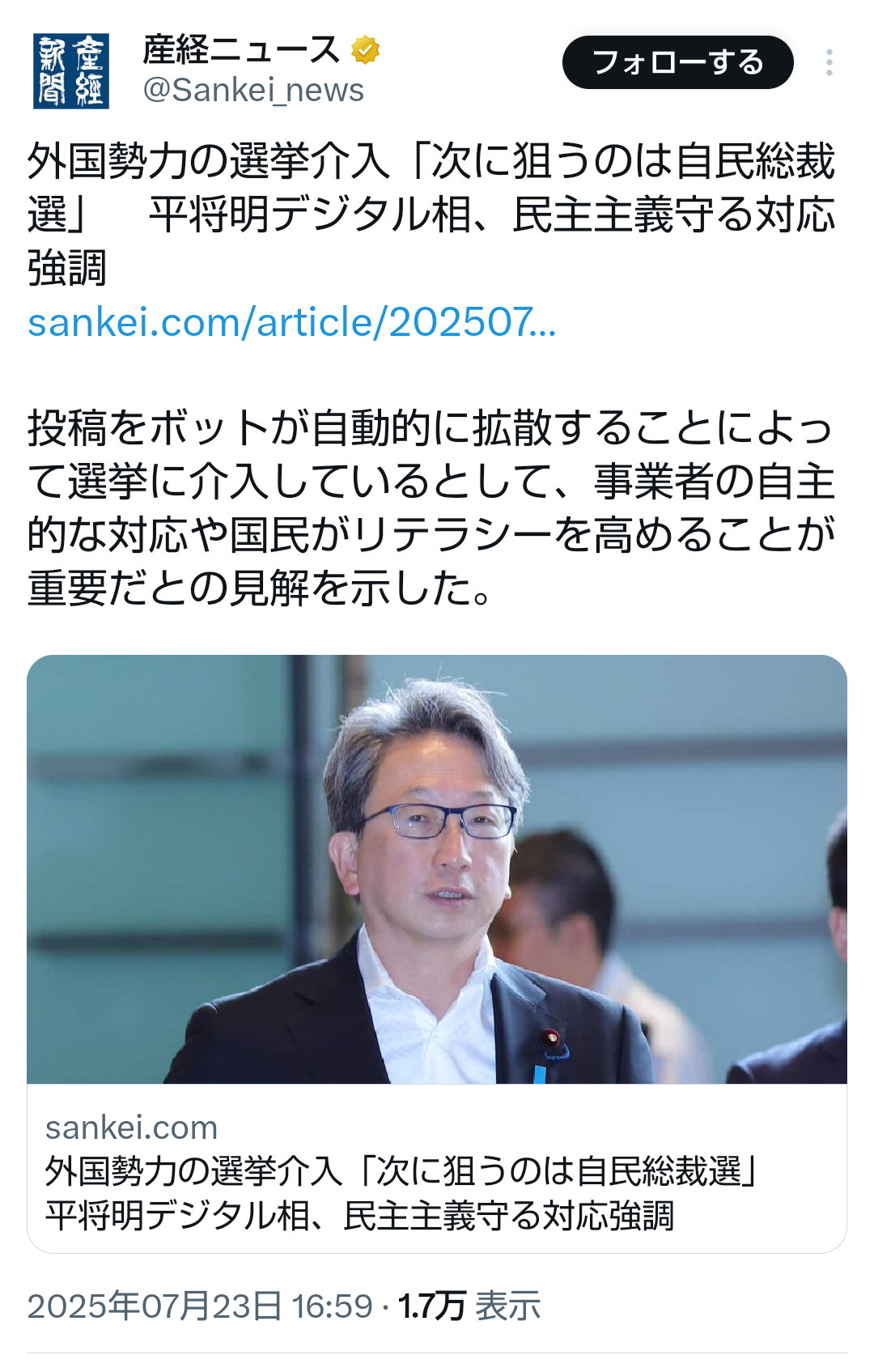874x1372 pixels.
Task: Click the paragraph beginning 投稿をボットが
Action: 431,508
